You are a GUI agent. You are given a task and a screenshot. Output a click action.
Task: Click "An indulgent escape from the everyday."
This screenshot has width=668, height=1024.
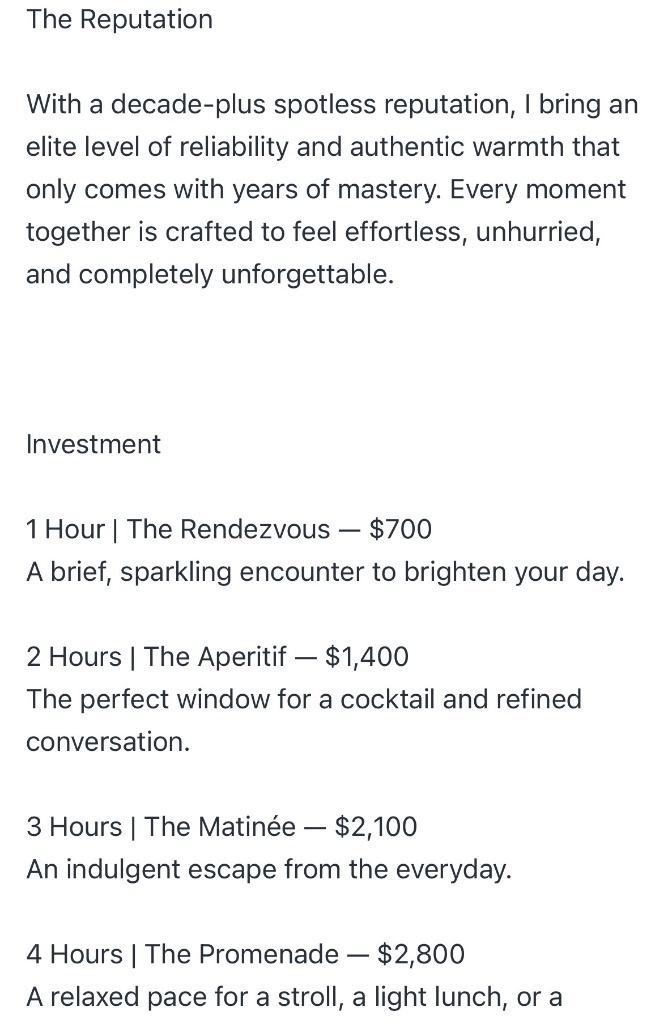268,869
